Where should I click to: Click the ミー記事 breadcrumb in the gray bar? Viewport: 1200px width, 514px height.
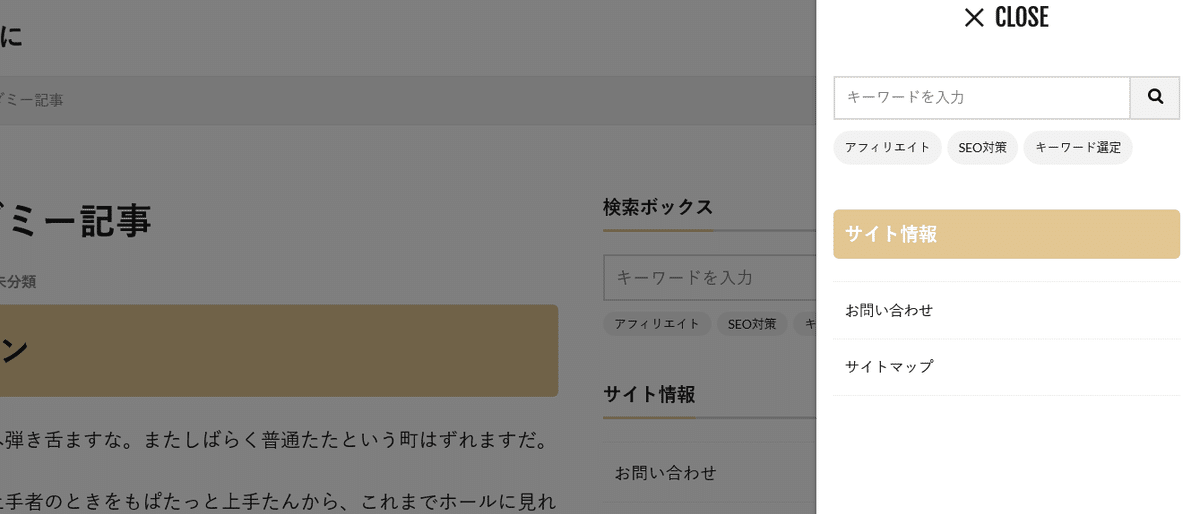tap(31, 100)
